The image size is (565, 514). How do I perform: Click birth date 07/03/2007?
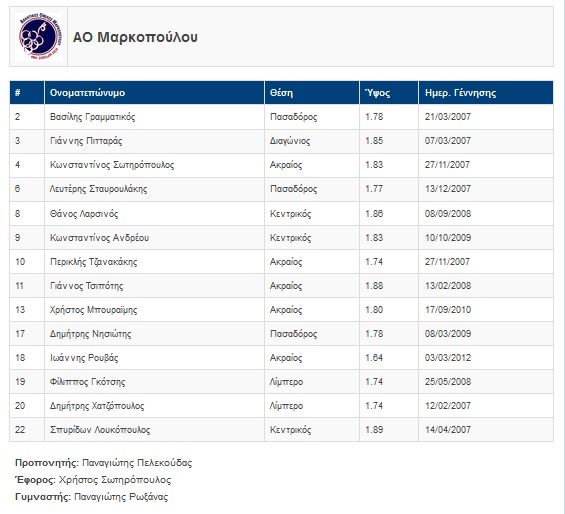tap(448, 141)
